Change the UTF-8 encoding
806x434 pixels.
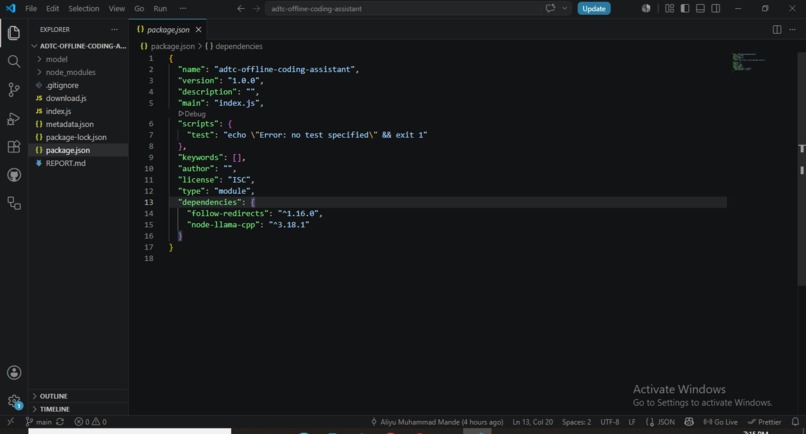pos(610,422)
